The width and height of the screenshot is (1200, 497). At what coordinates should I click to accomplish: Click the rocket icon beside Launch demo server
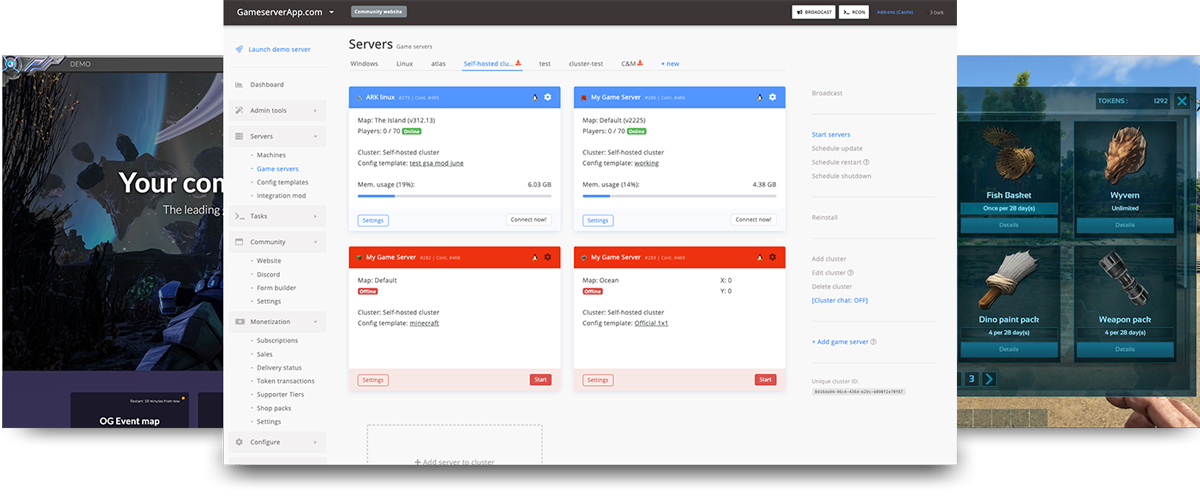[239, 49]
